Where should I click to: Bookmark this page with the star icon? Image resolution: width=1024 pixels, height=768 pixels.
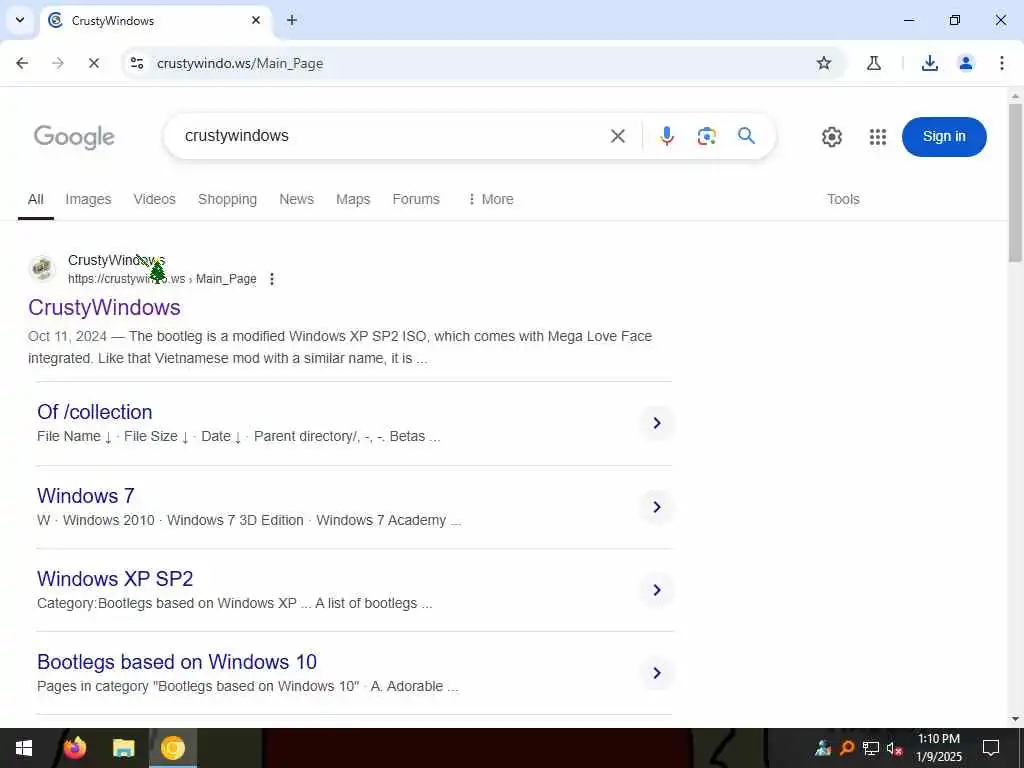824,63
